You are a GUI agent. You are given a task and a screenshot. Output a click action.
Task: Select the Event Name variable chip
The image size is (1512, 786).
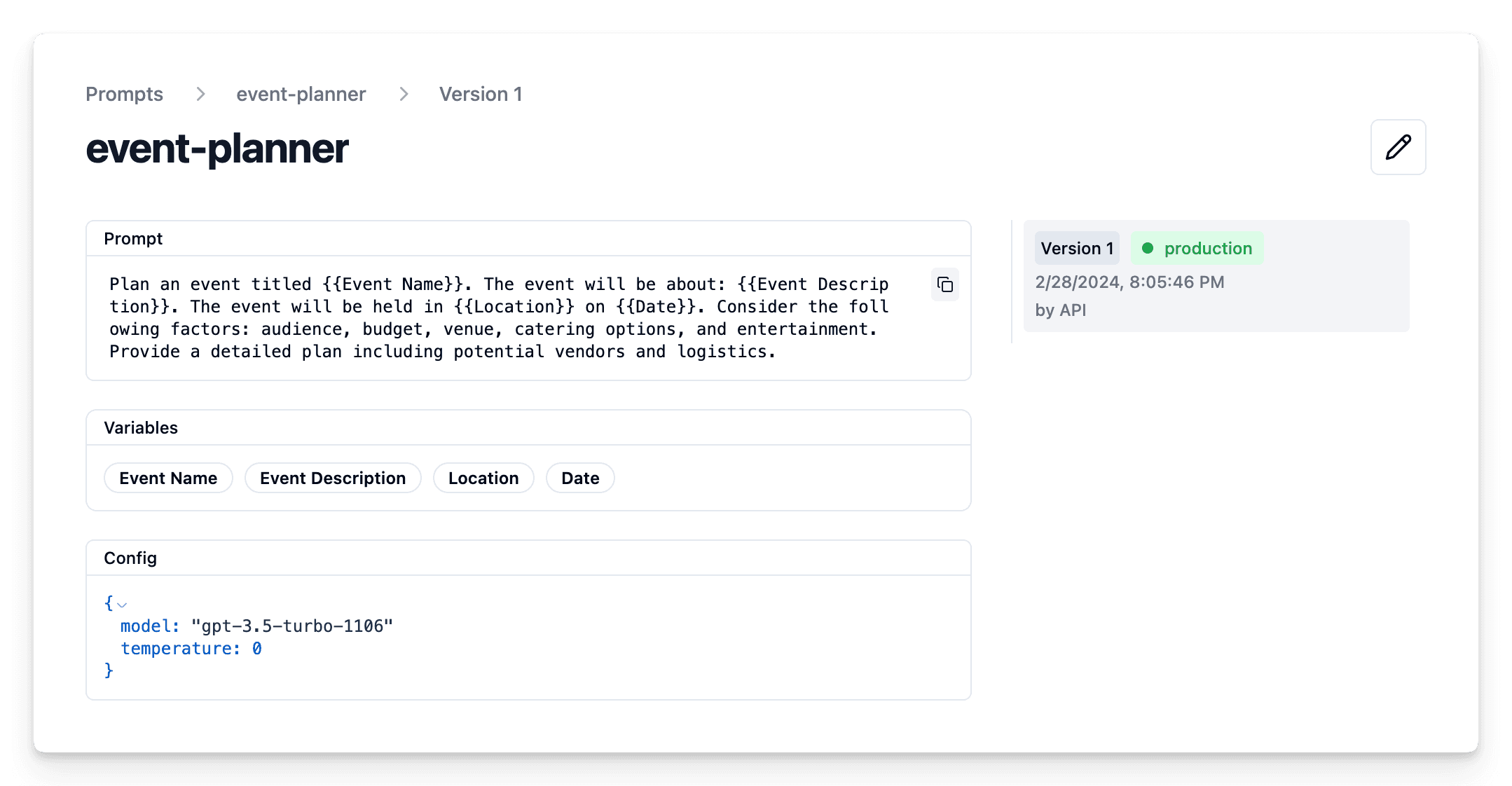(x=168, y=478)
